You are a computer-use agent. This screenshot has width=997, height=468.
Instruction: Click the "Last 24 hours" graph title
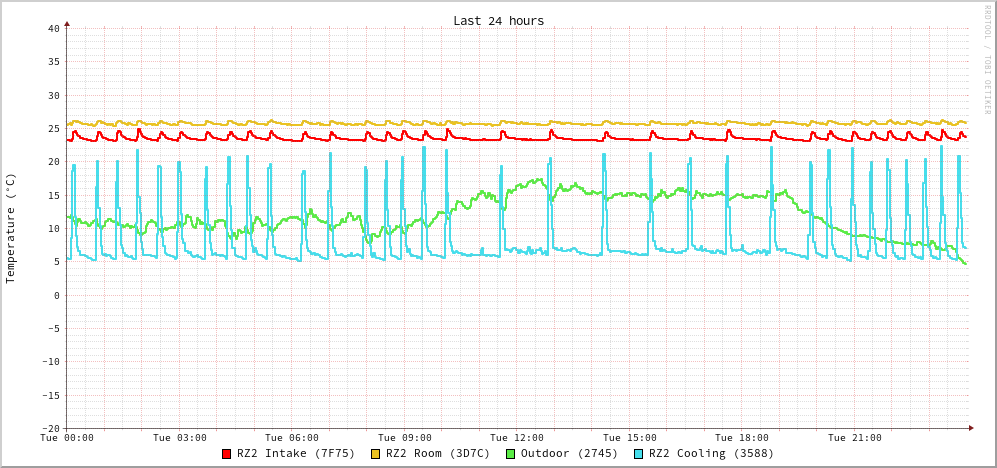pyautogui.click(x=498, y=21)
